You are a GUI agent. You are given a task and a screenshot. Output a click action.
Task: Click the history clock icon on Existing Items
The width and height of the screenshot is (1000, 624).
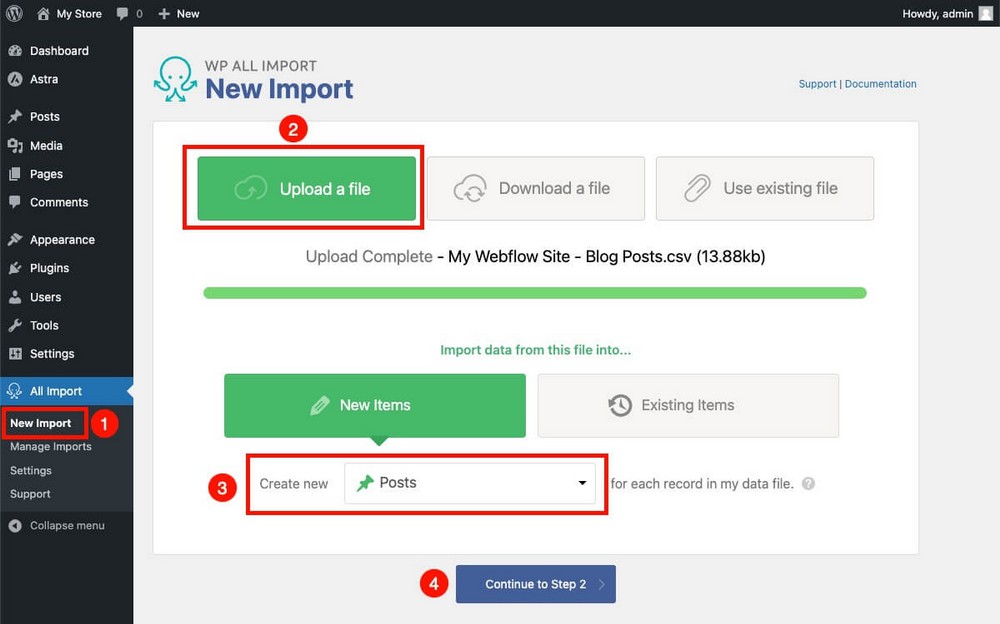coord(620,405)
